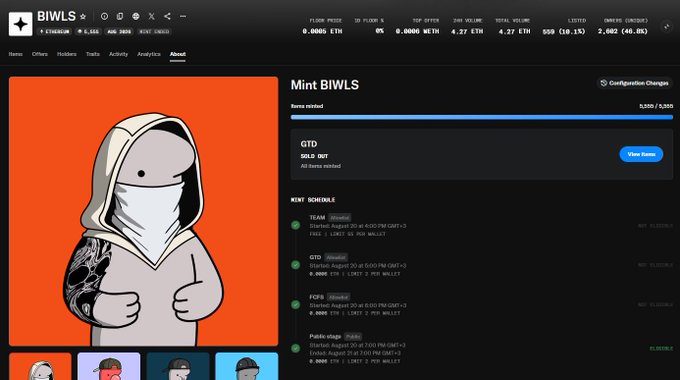
Task: Click the large hooded character artwork
Action: (144, 211)
